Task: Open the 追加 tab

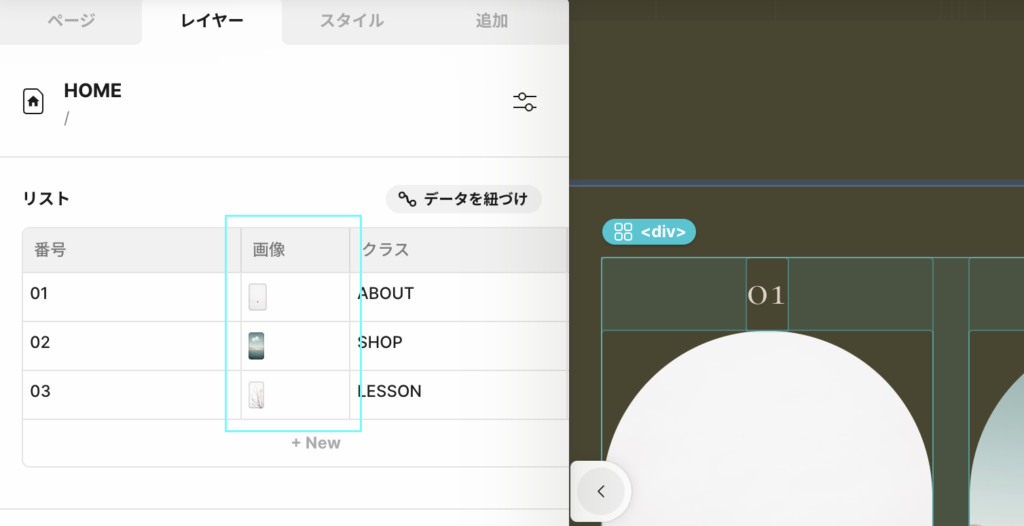Action: click(x=492, y=21)
